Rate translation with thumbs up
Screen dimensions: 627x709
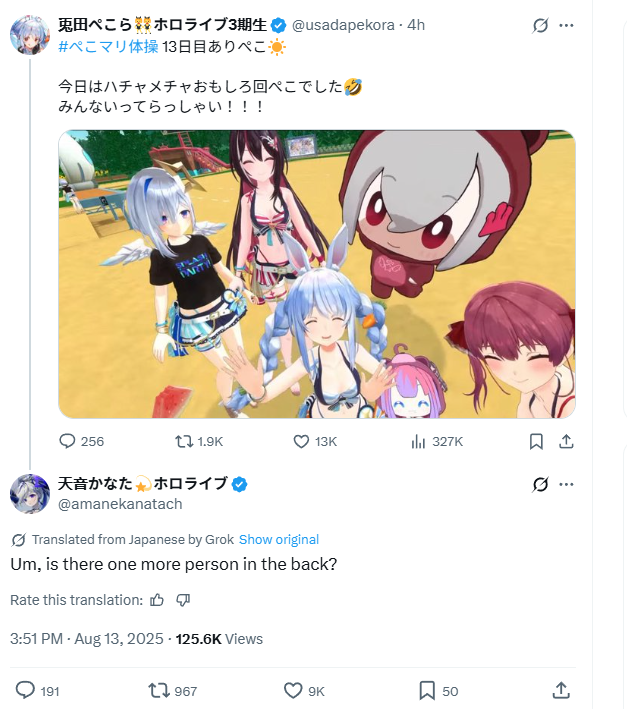[157, 600]
